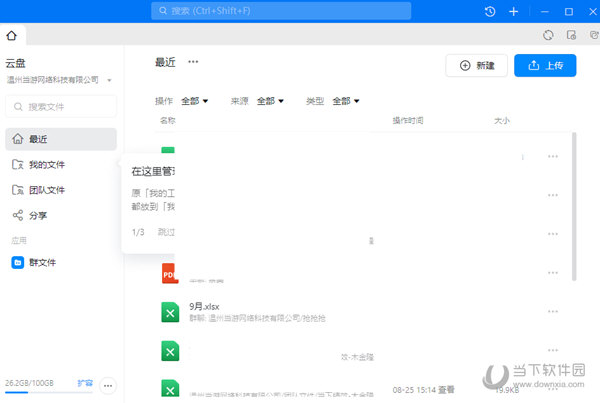Viewport: 600px width, 403px height.
Task: Open the ellipsis menu next to 最近 heading
Action: tap(193, 62)
